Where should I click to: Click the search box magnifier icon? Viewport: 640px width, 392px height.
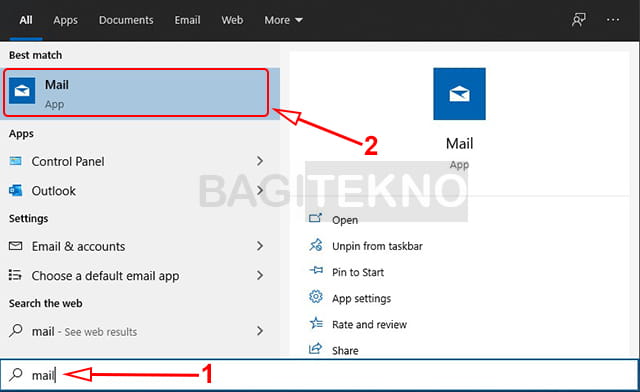click(16, 374)
